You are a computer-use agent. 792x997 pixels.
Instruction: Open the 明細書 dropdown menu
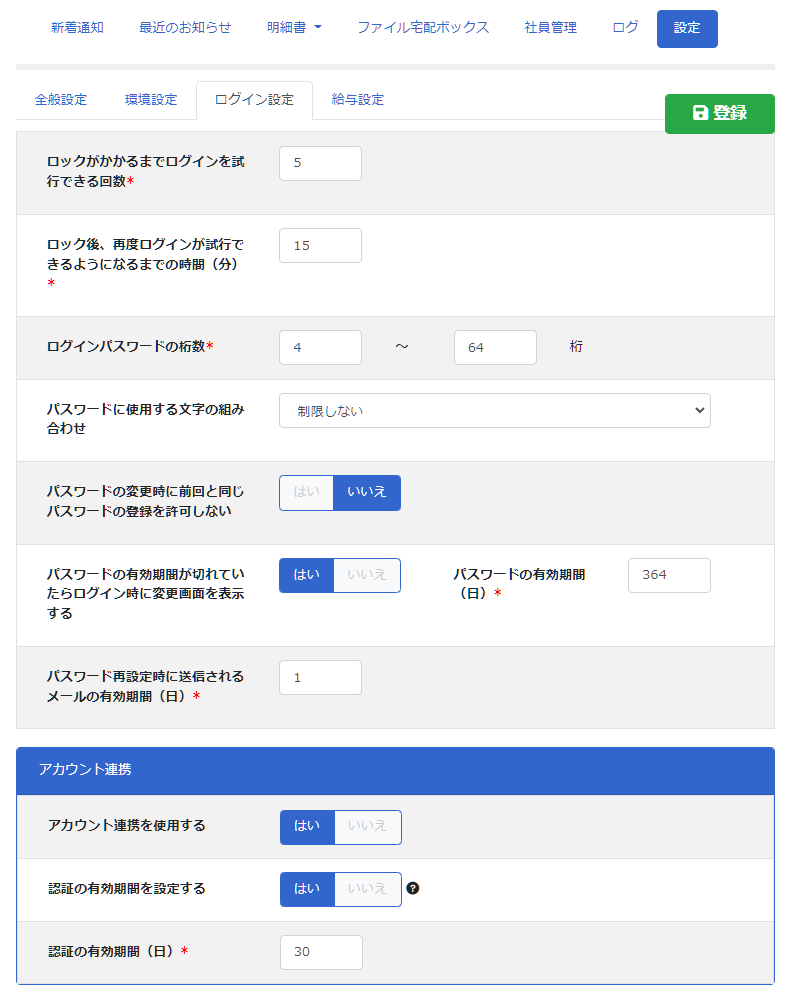tap(294, 28)
